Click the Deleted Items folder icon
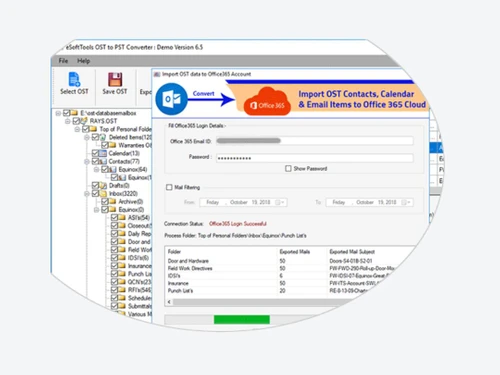This screenshot has width=500, height=375. 103,137
